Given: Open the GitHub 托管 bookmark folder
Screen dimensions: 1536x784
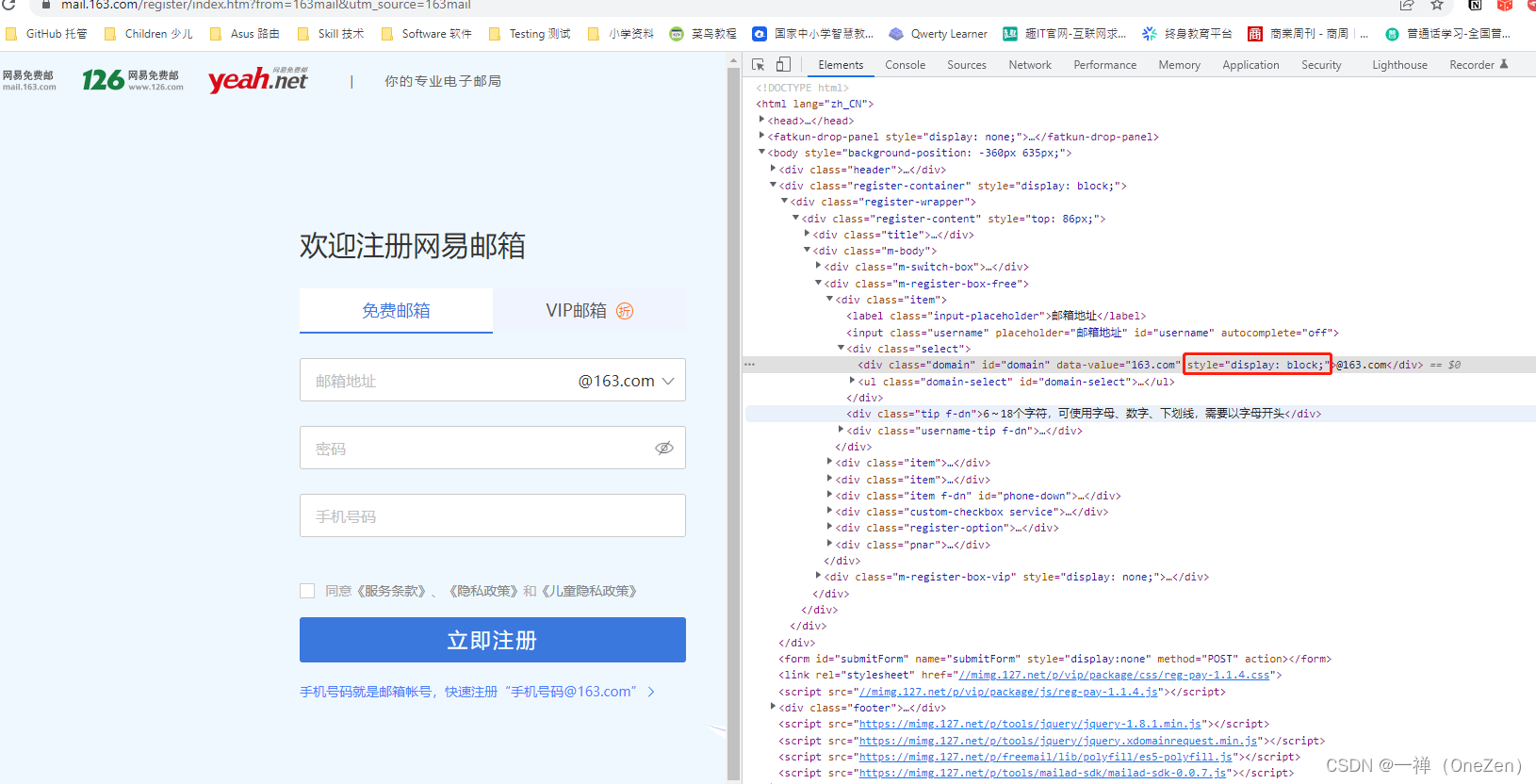Looking at the screenshot, I should pyautogui.click(x=46, y=34).
